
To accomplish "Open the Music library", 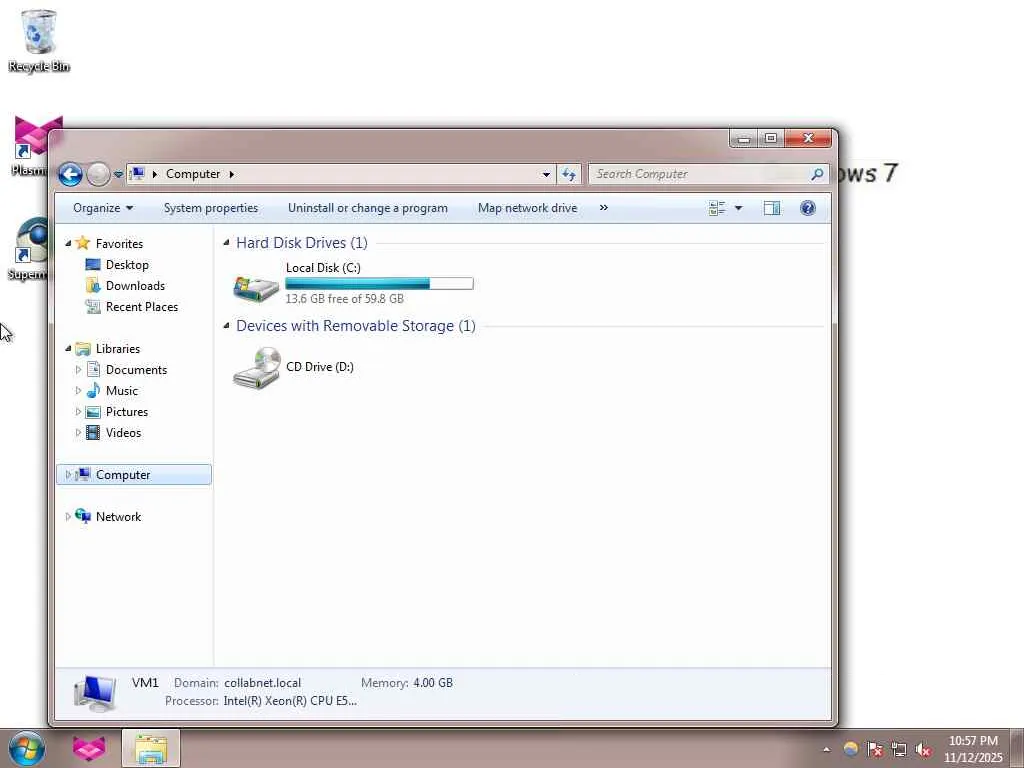I will click(x=112, y=391).
